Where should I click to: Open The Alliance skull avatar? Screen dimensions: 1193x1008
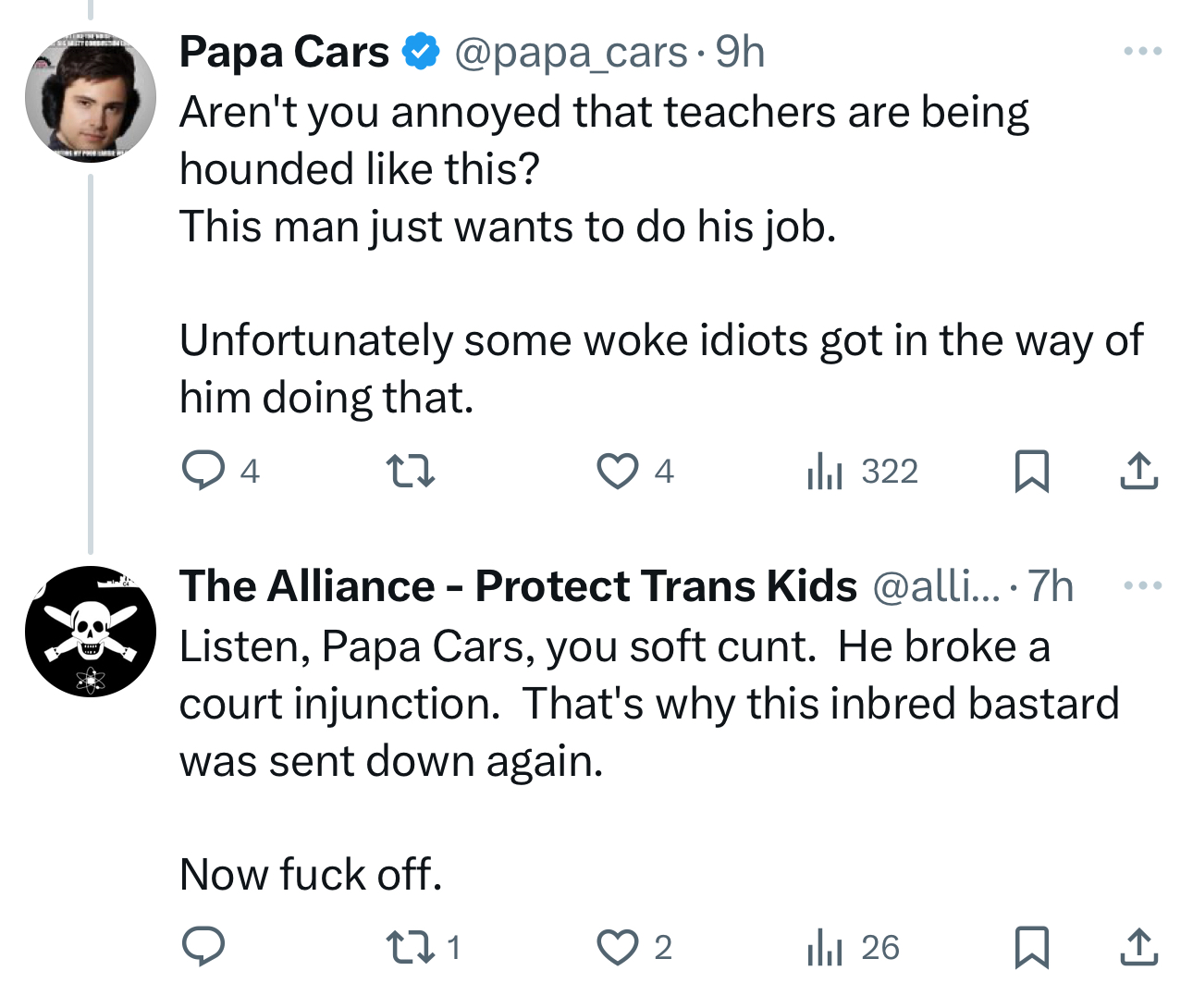coord(91,632)
